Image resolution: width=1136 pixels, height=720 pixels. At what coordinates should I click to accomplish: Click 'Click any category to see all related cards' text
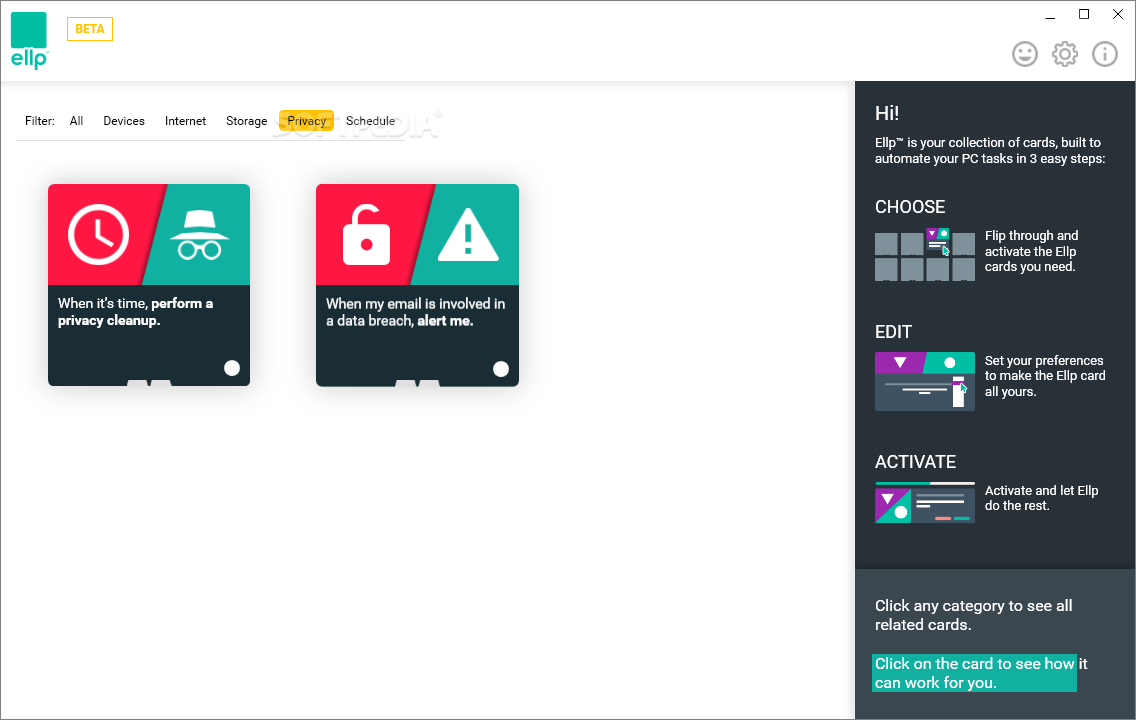pyautogui.click(x=974, y=615)
